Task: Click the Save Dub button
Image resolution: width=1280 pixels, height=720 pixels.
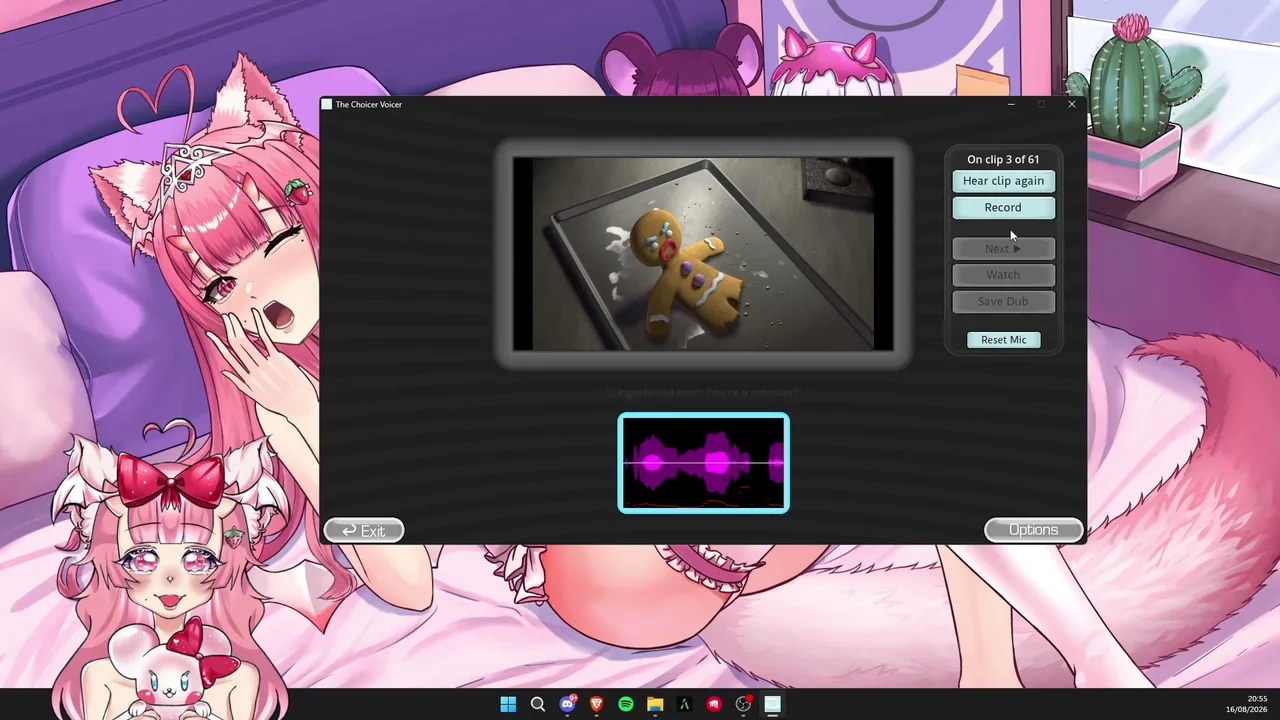Action: point(1003,301)
